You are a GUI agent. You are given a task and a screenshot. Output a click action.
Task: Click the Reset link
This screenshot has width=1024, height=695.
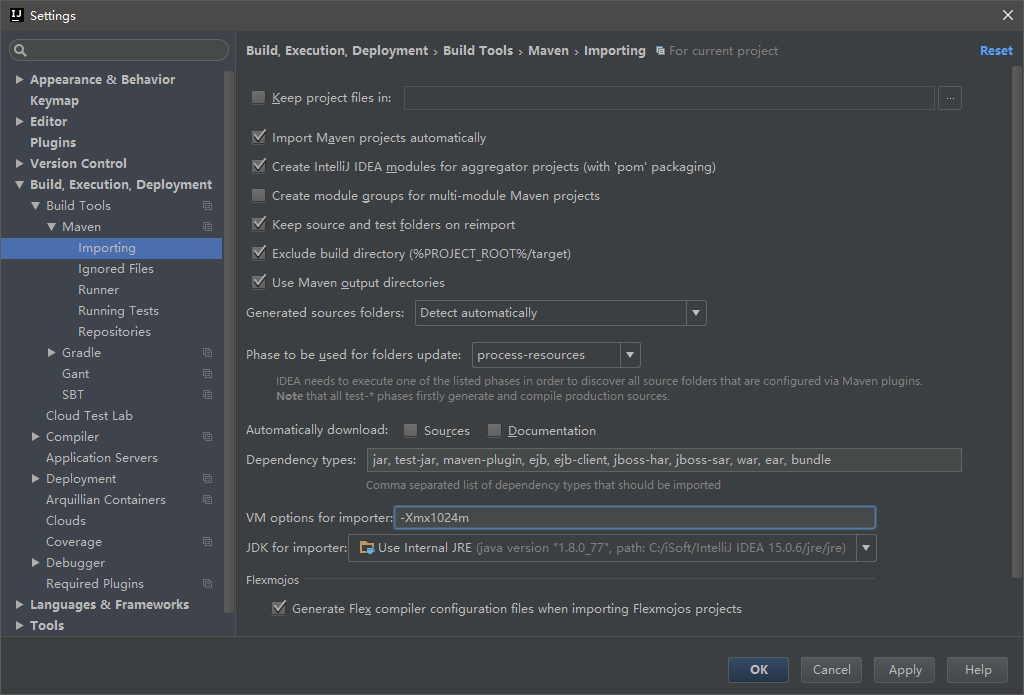tap(996, 50)
